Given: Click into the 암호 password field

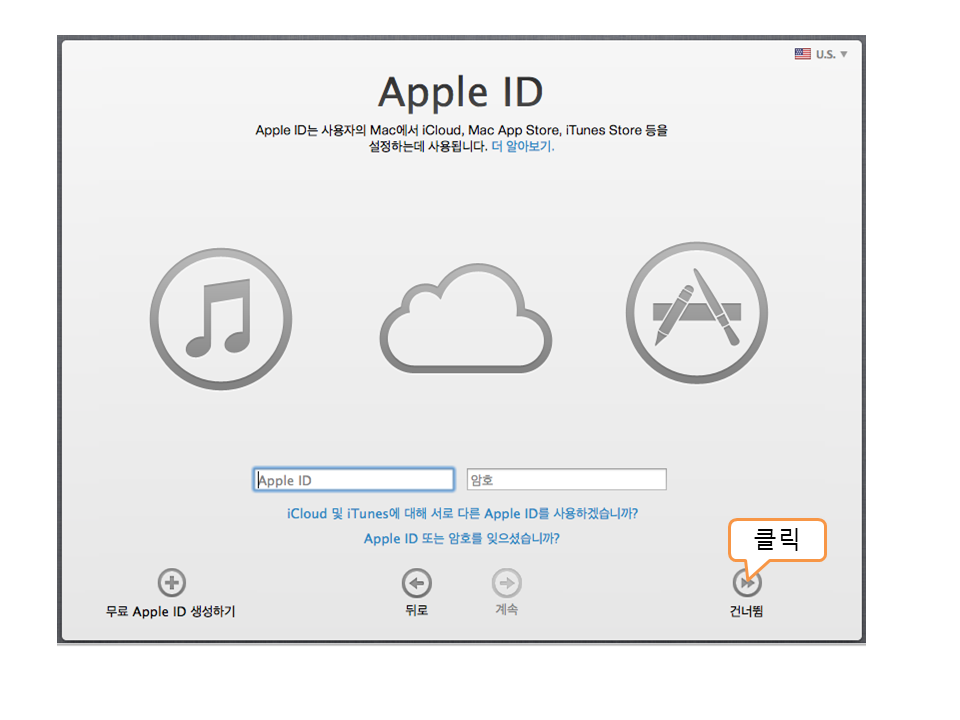Looking at the screenshot, I should 566,480.
